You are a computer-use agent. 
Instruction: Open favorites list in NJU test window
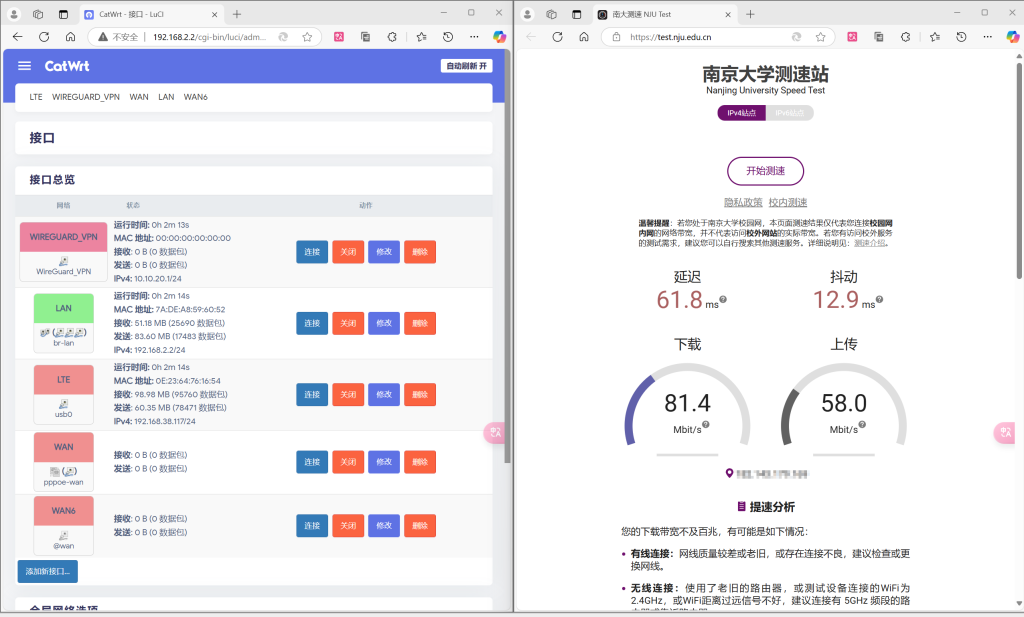[x=935, y=37]
